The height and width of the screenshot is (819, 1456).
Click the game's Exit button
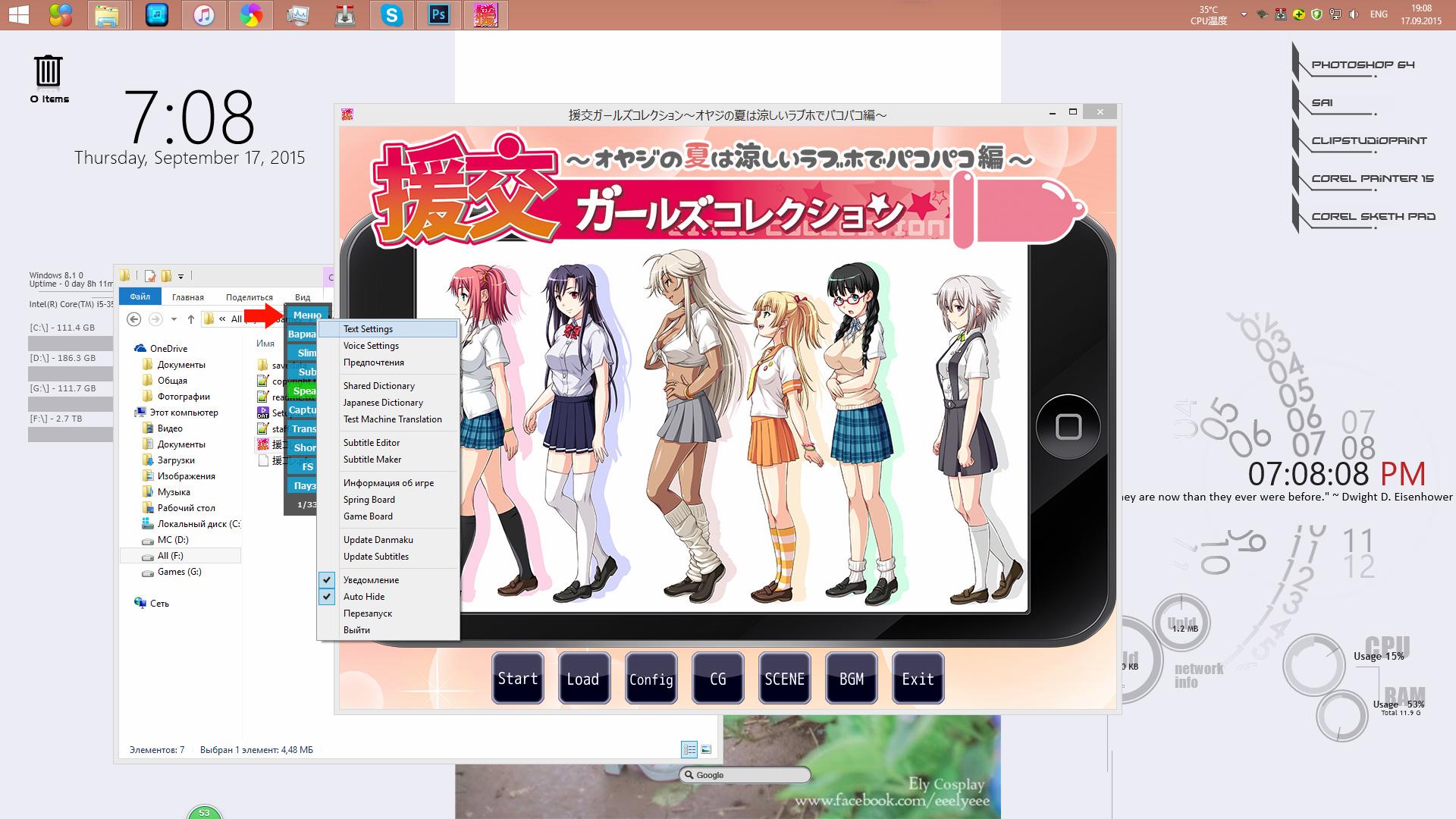coord(918,679)
